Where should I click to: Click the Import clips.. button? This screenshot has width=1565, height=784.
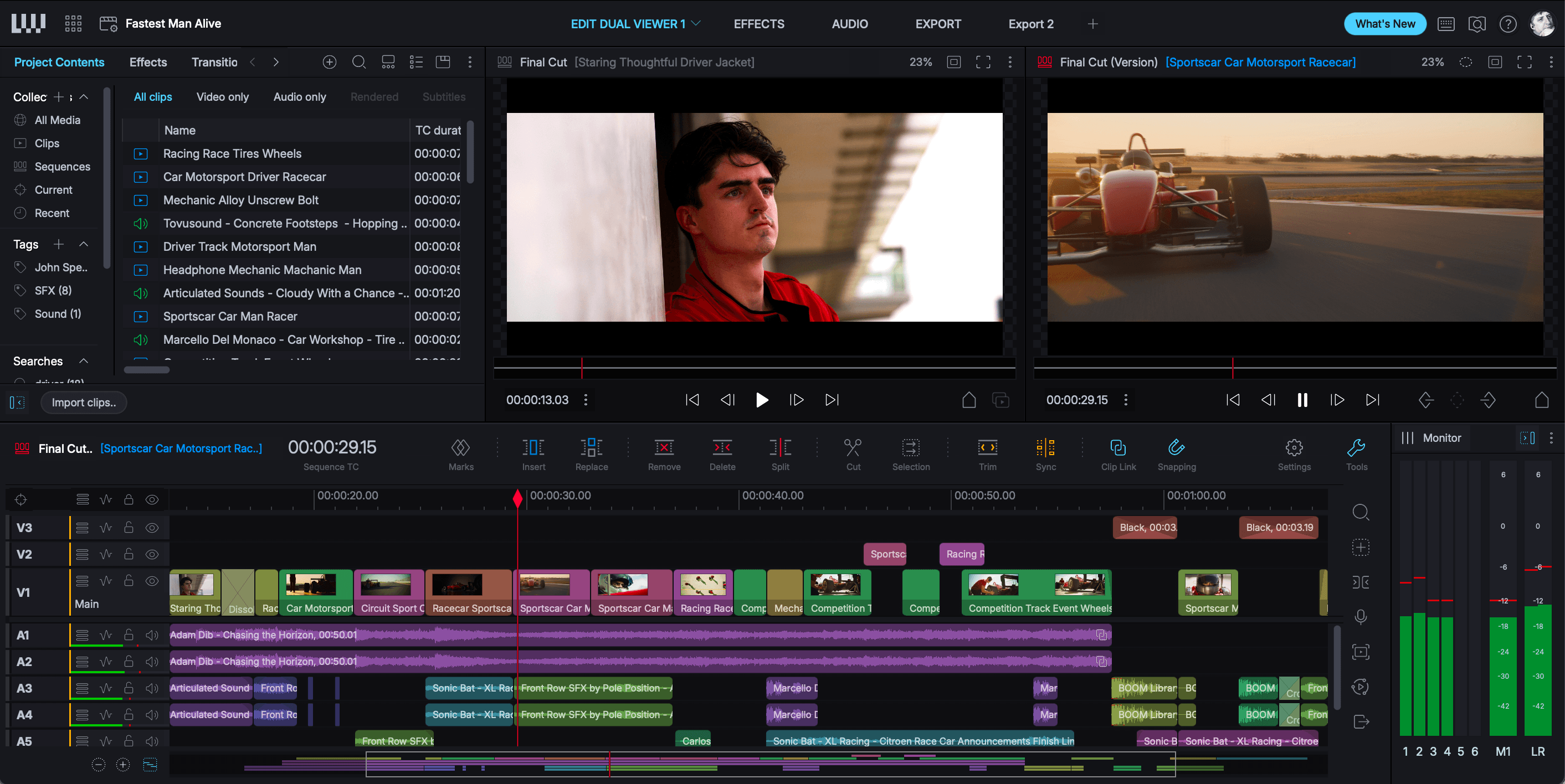pos(84,403)
